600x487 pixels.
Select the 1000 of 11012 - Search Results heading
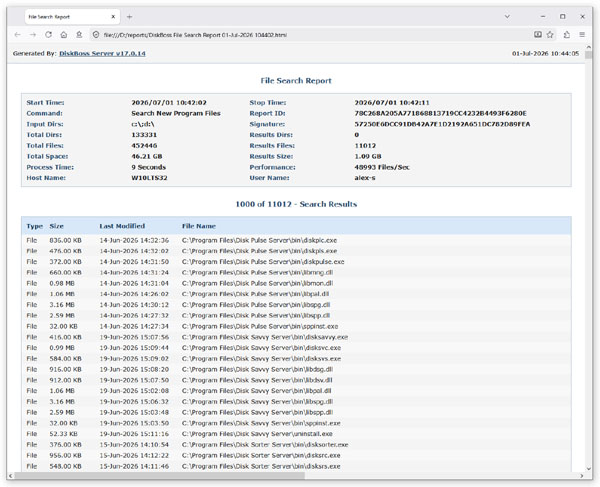tap(296, 204)
